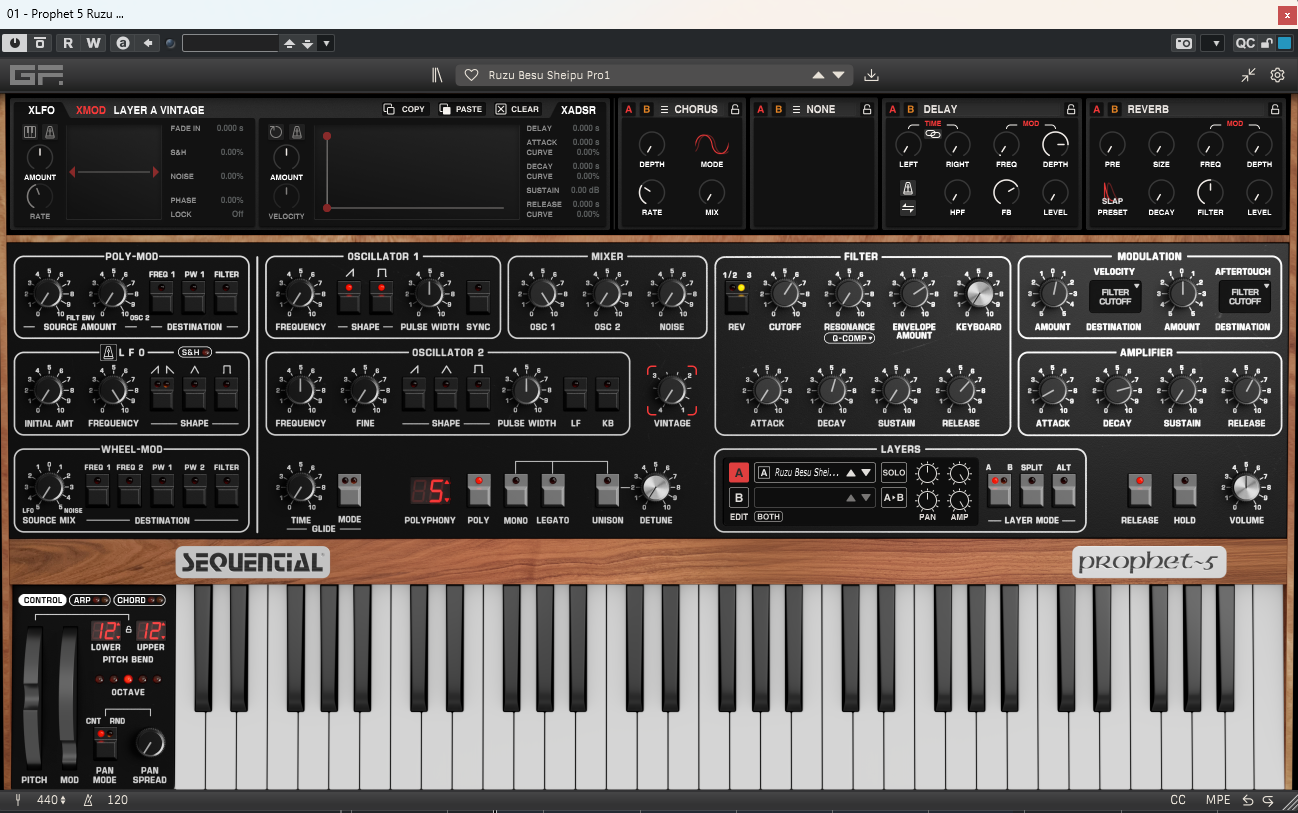Screen dimensions: 1298x813
Task: Open the NONE effect slot menu
Action: pyautogui.click(x=813, y=109)
